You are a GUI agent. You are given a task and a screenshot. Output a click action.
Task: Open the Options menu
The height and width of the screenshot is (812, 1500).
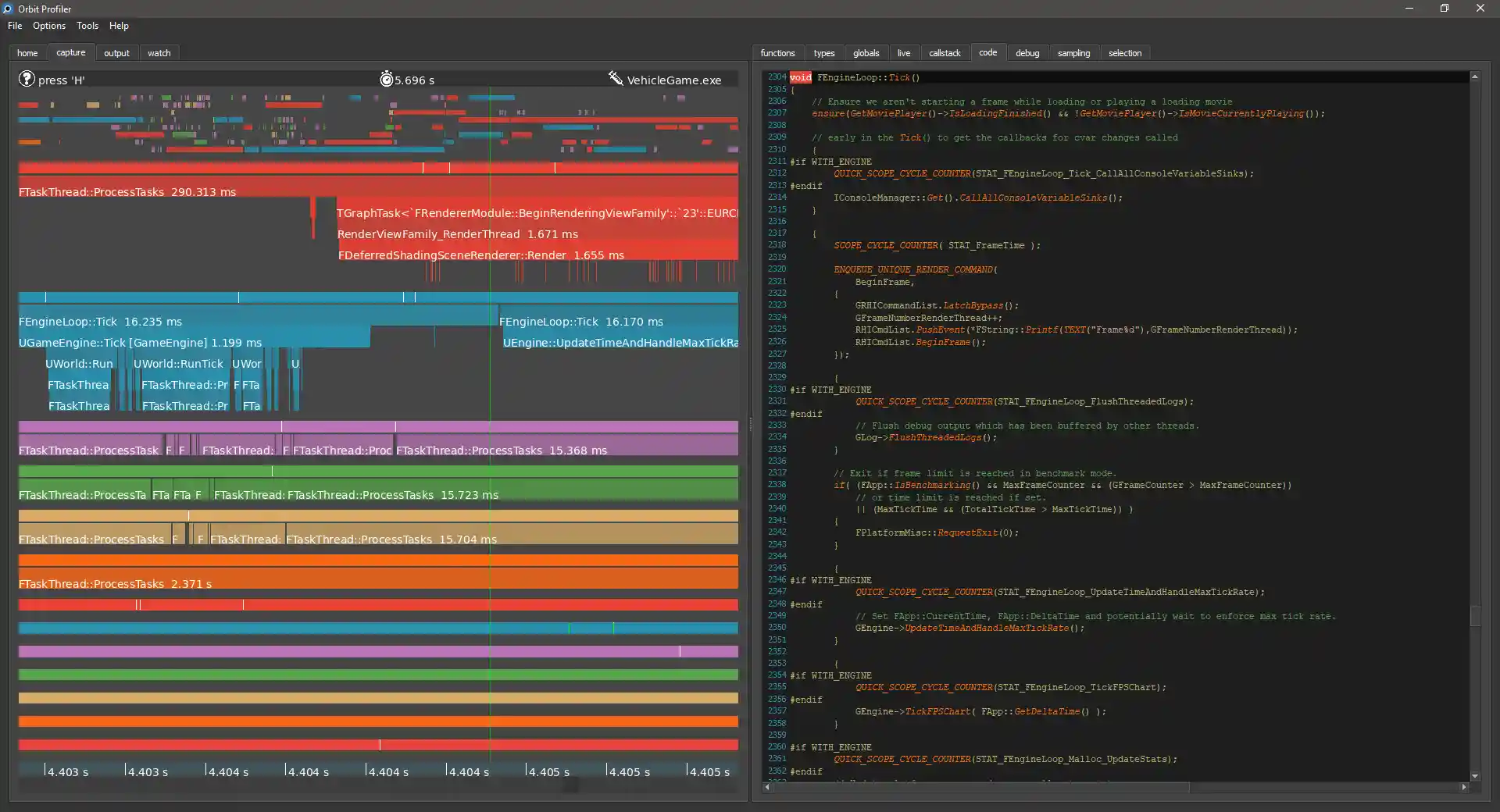point(49,26)
